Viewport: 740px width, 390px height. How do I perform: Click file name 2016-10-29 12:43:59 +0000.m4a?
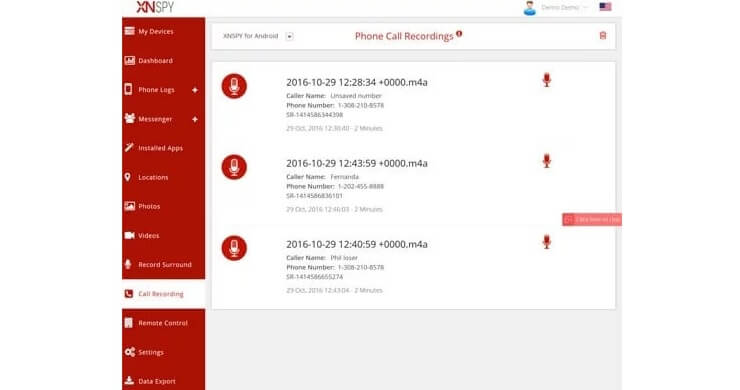(357, 163)
